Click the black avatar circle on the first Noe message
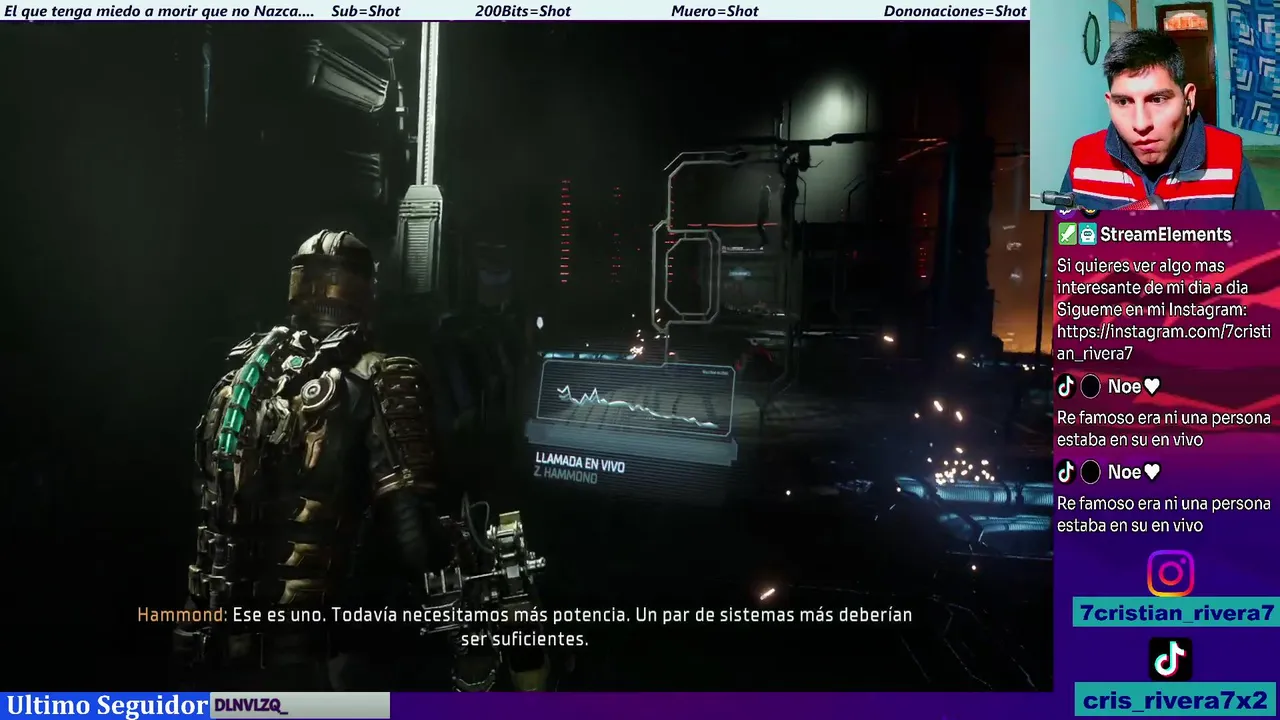Viewport: 1280px width, 720px height. (1090, 387)
